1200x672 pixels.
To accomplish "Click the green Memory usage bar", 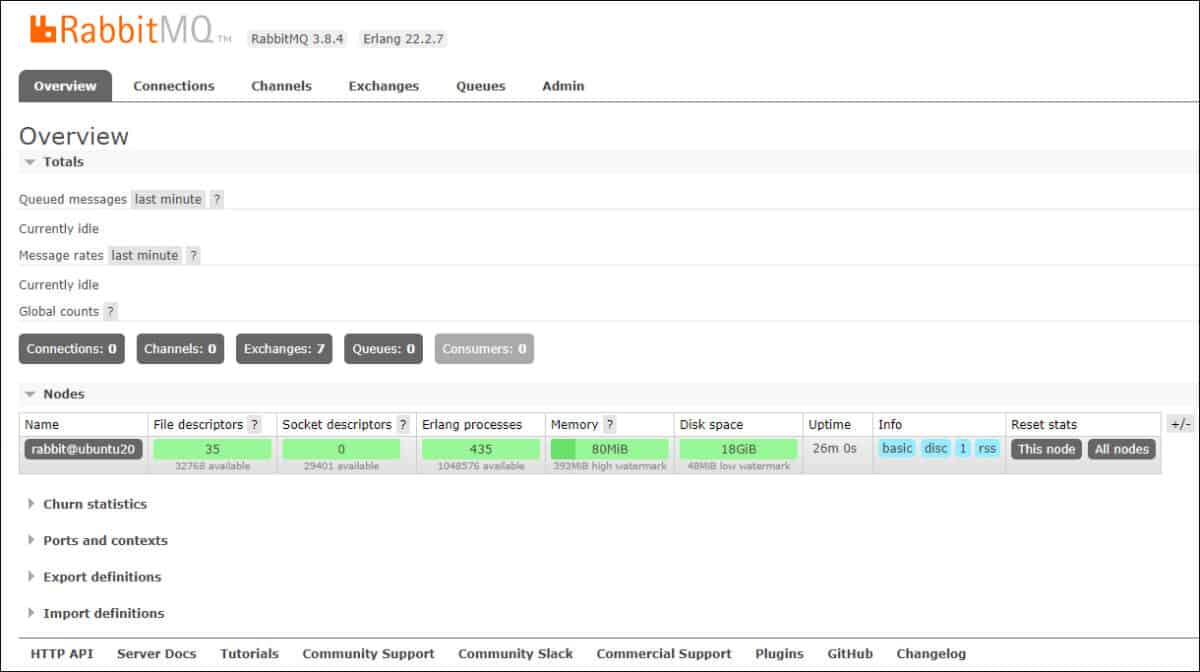I will click(607, 448).
